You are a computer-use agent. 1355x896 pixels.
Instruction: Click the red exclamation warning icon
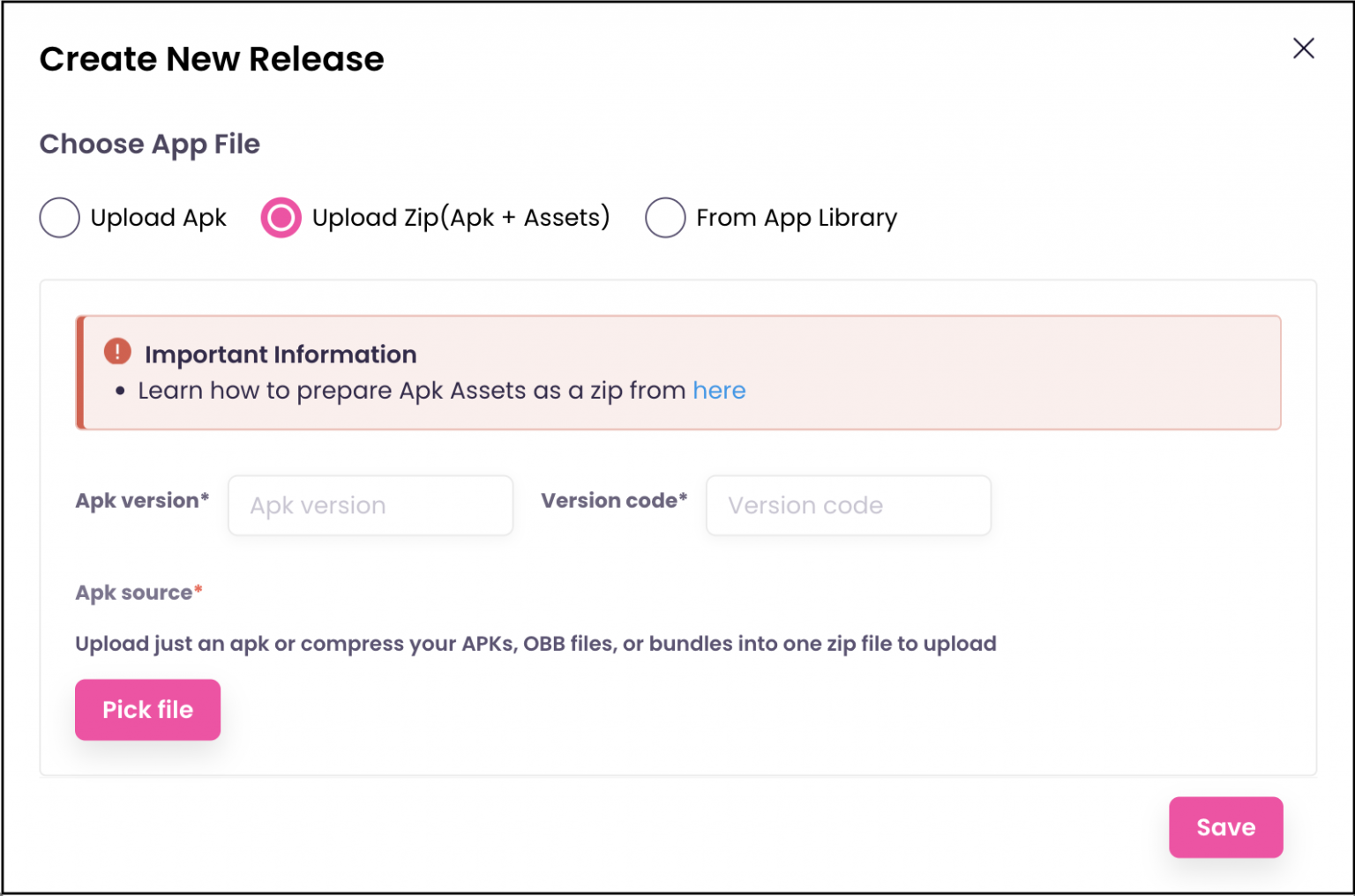[x=116, y=351]
